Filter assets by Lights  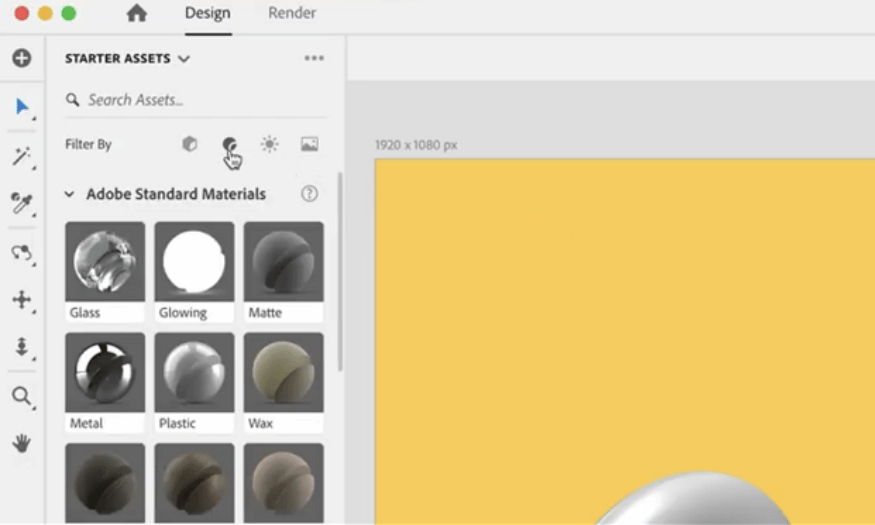tap(270, 144)
